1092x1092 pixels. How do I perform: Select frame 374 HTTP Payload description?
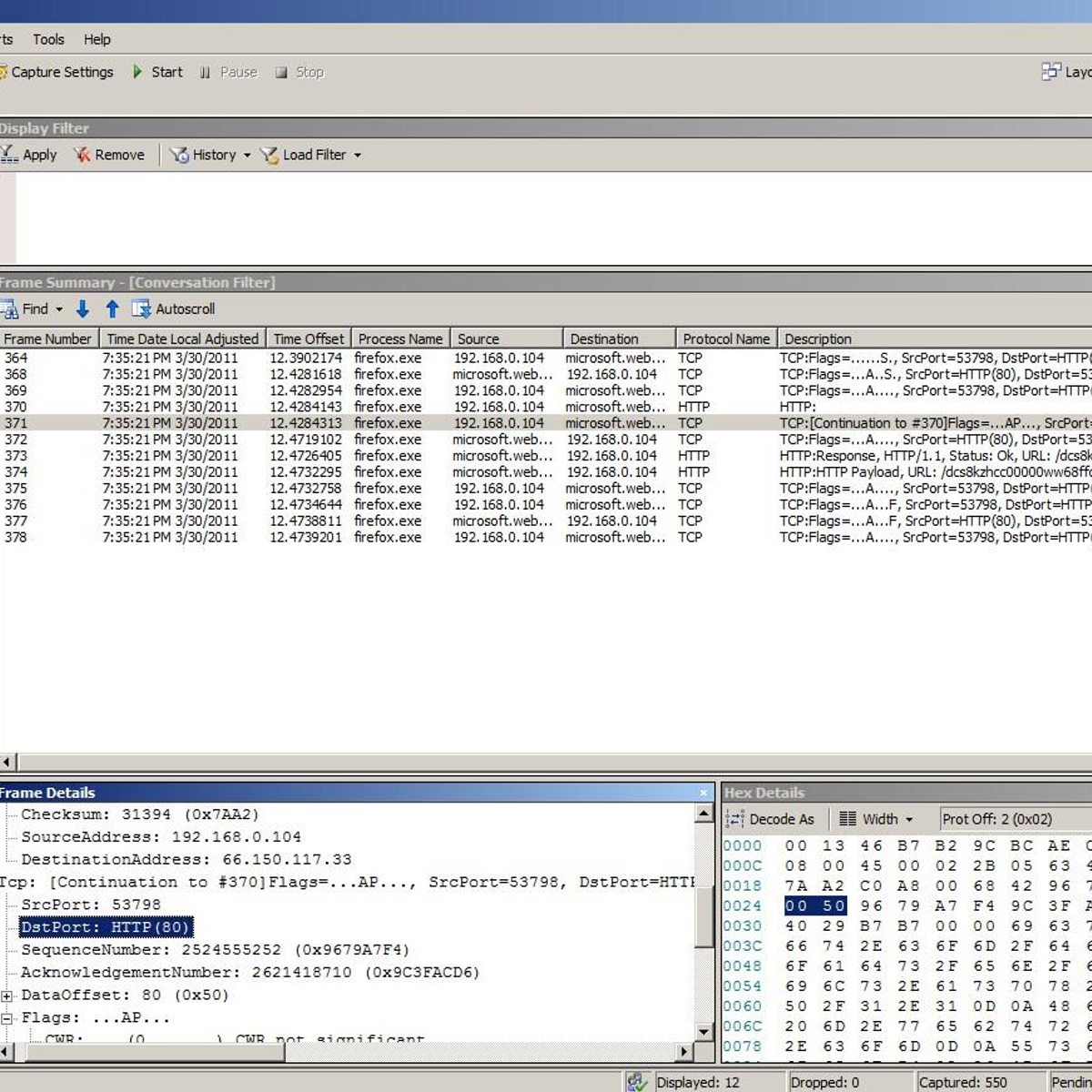pos(935,472)
